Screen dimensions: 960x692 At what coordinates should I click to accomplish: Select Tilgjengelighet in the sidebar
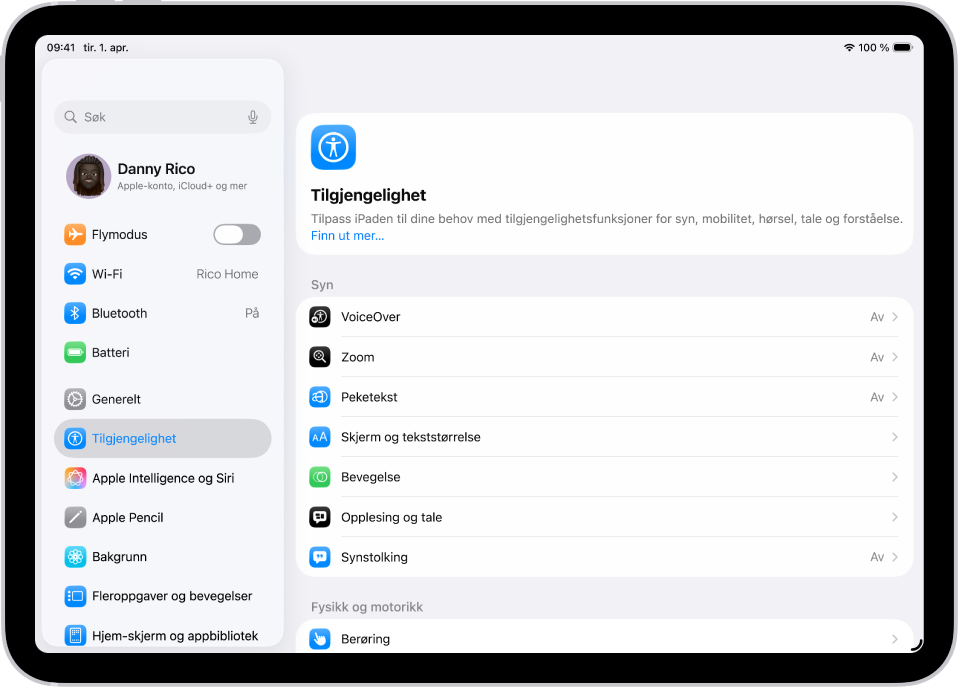tap(163, 438)
